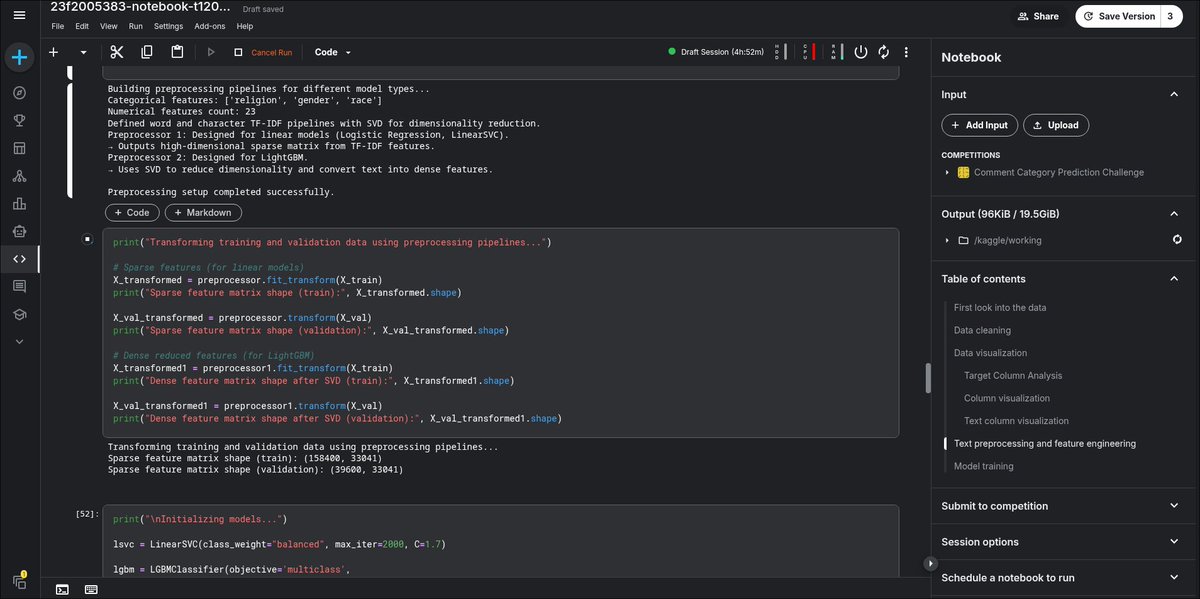Image resolution: width=1200 pixels, height=599 pixels.
Task: Open the Add-ons menu
Action: click(210, 25)
